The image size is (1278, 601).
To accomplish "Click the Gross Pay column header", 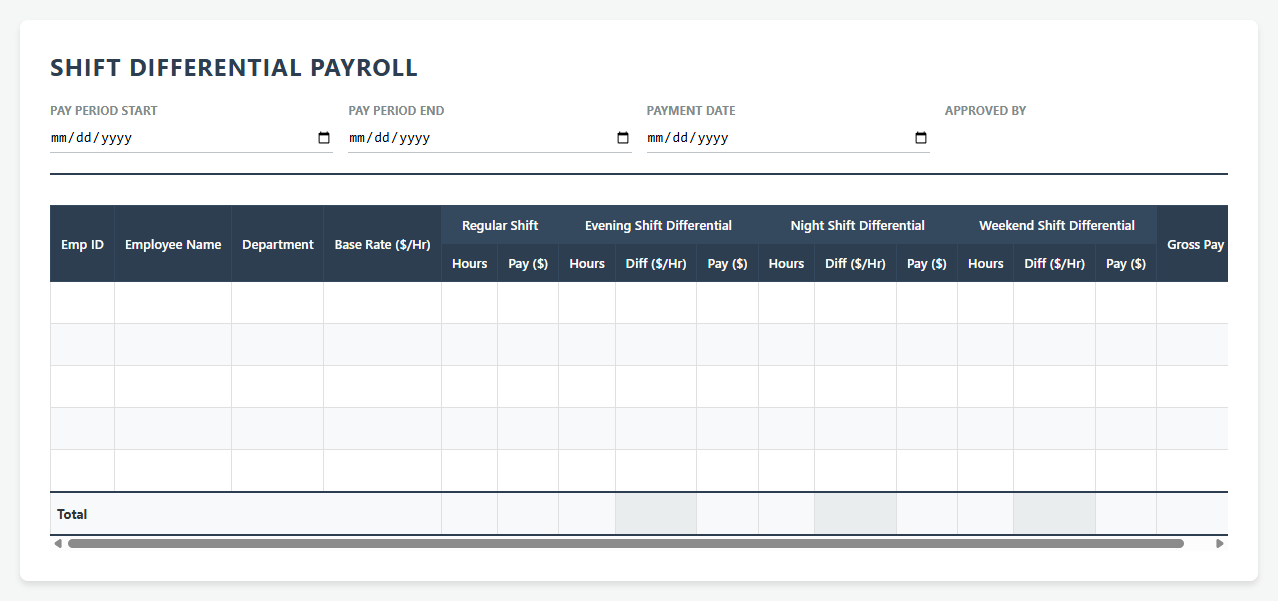I will tap(1193, 244).
